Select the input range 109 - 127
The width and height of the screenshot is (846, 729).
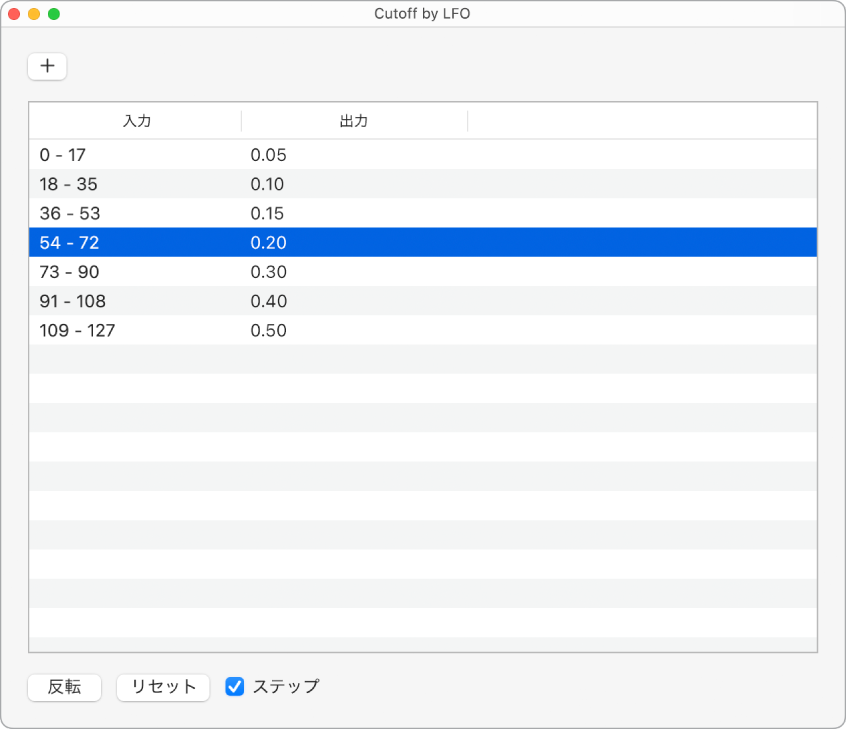coord(77,330)
